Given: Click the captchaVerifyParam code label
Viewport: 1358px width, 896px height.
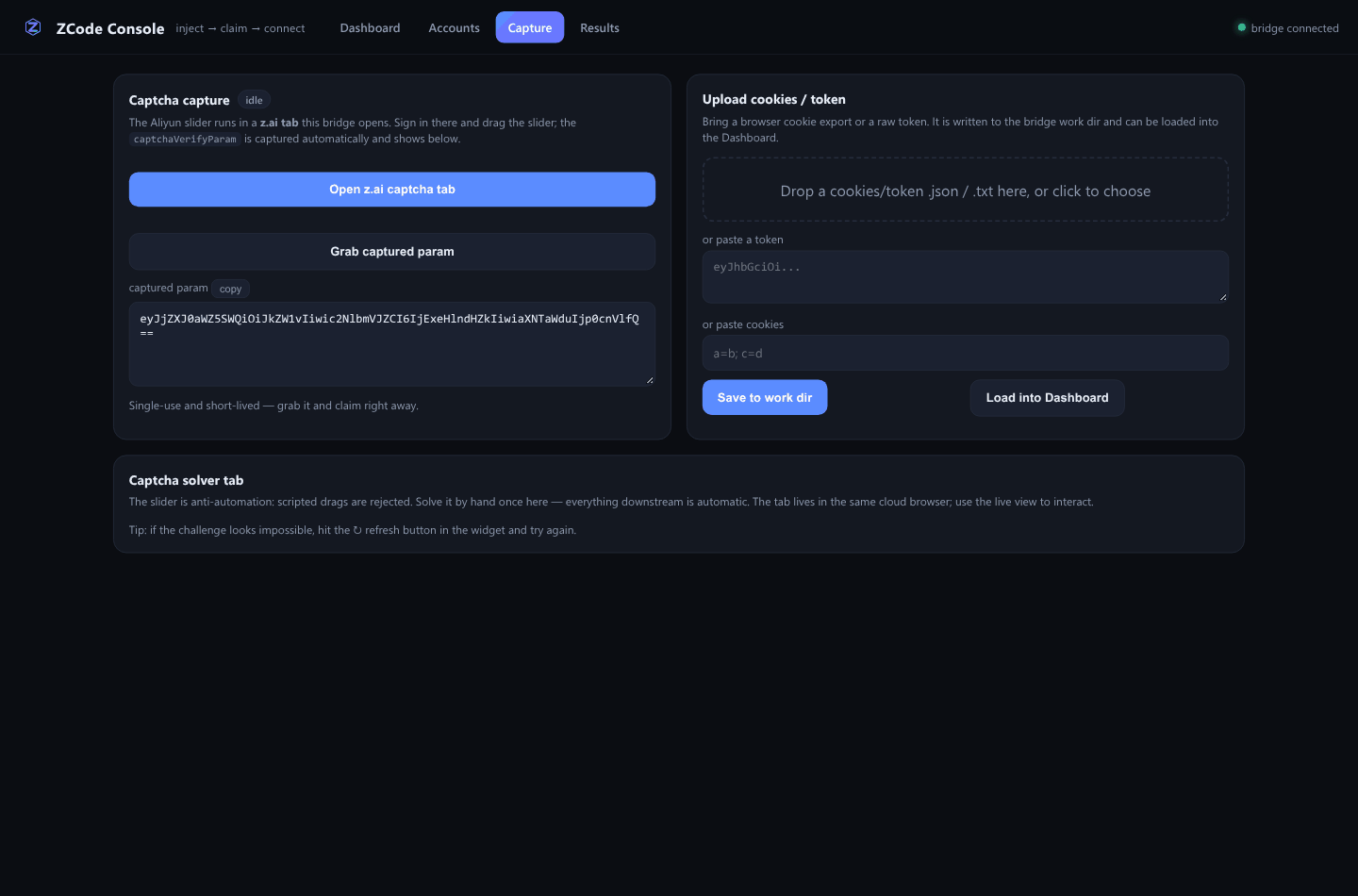Looking at the screenshot, I should point(185,140).
